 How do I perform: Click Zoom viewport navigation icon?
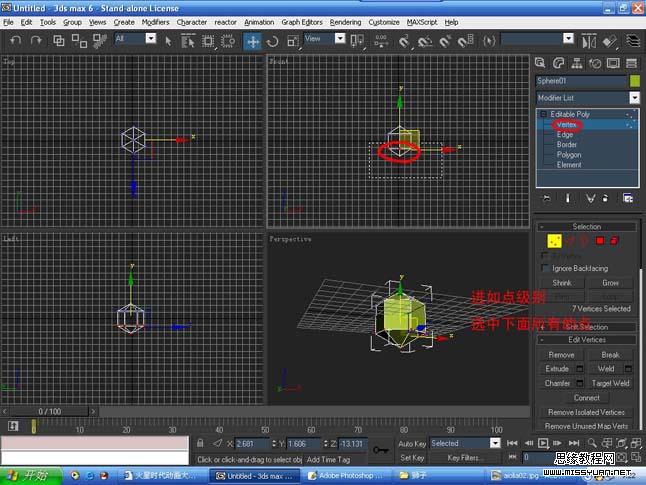(x=592, y=443)
